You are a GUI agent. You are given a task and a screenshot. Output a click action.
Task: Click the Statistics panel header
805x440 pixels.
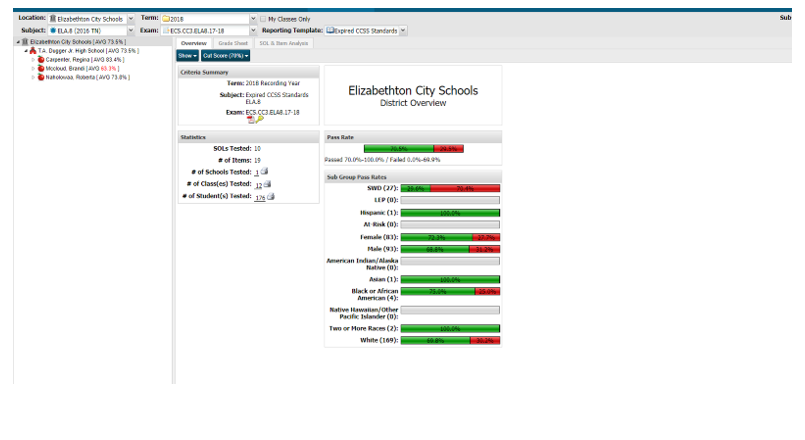tap(248, 137)
